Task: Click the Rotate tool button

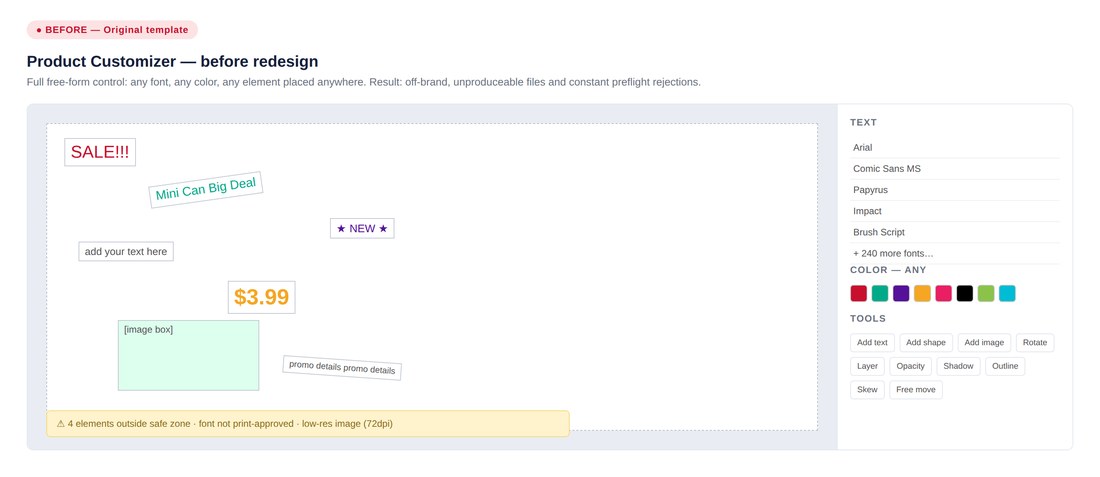Action: tap(1035, 343)
